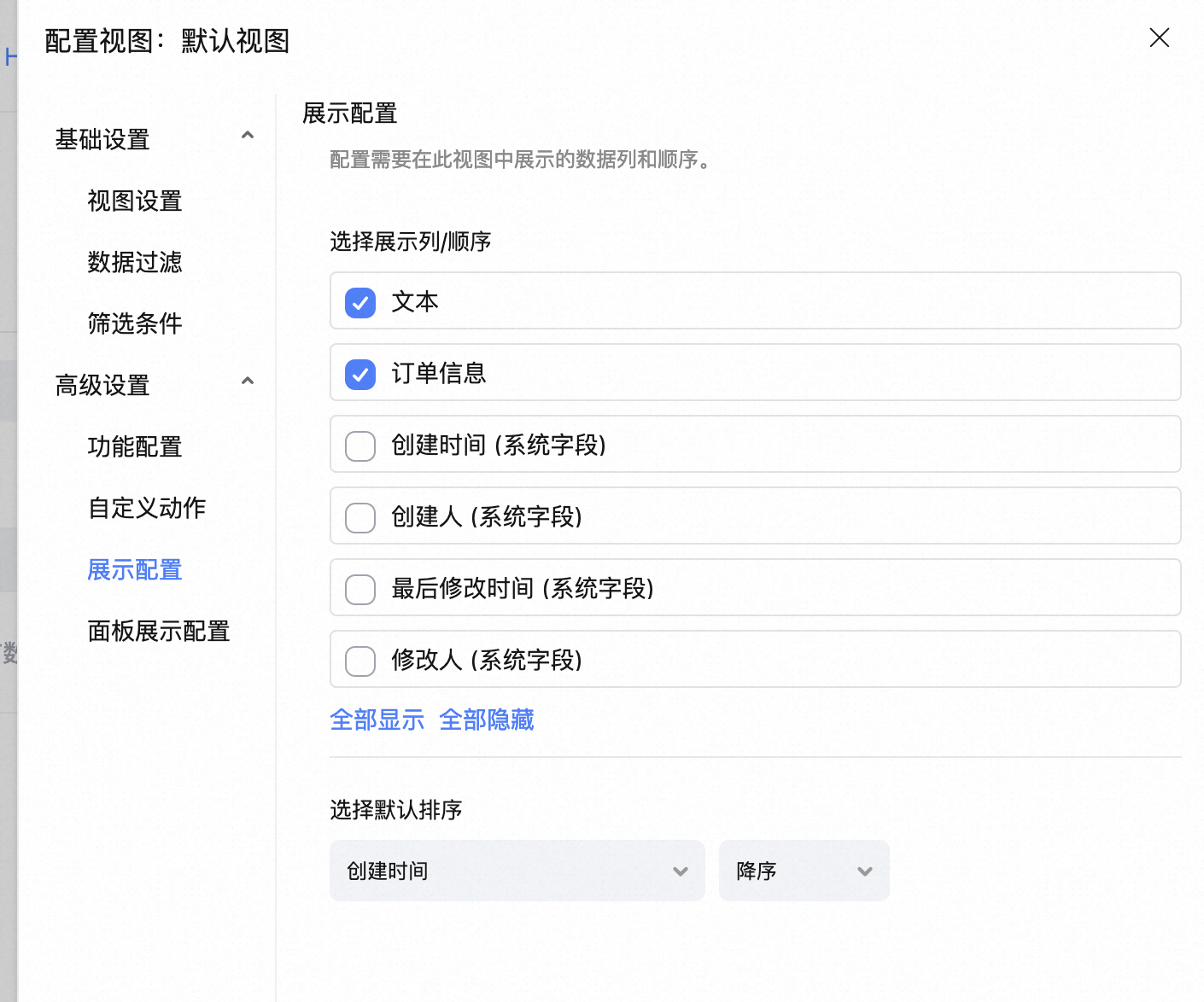Screen dimensions: 1204x1002
Task: Check the 创建人 (系统字段) box
Action: tap(360, 517)
